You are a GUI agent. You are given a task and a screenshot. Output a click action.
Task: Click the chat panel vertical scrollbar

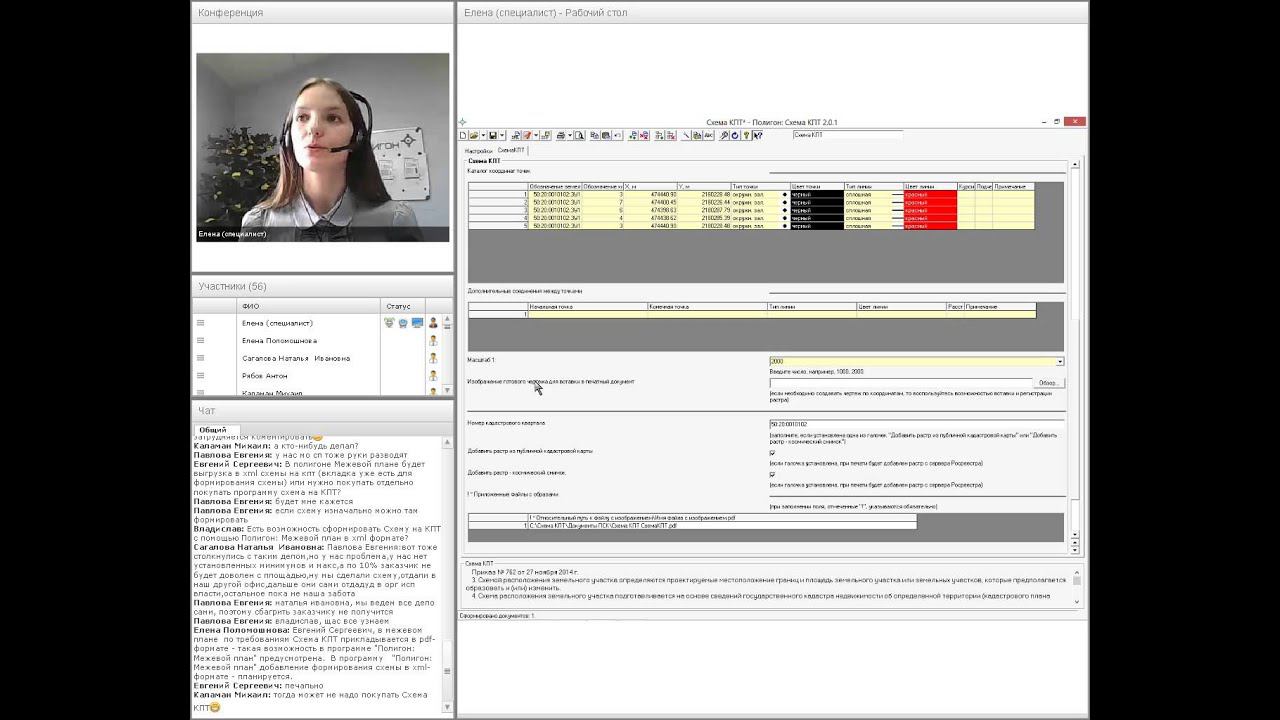448,575
